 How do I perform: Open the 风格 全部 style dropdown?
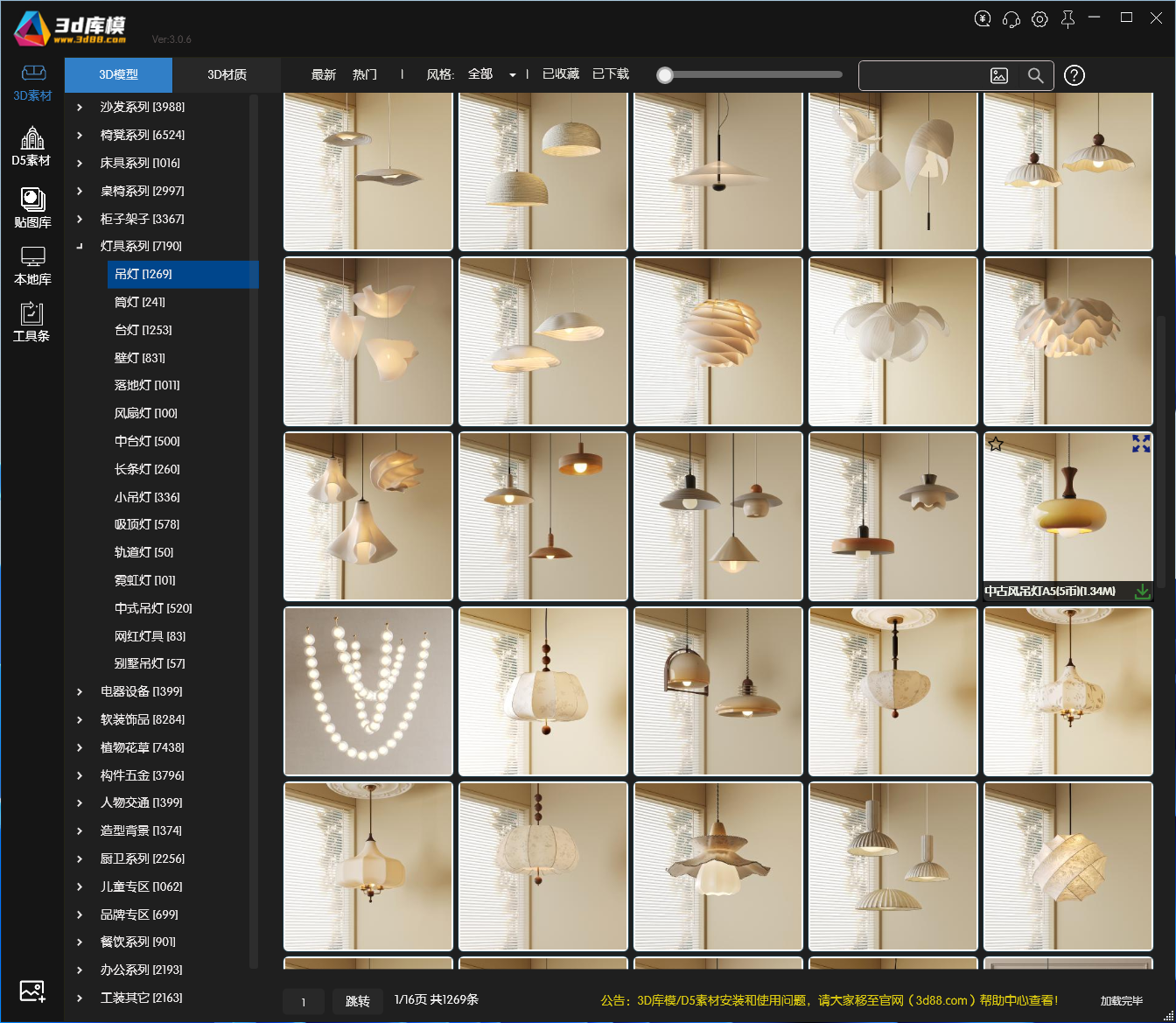[x=492, y=74]
